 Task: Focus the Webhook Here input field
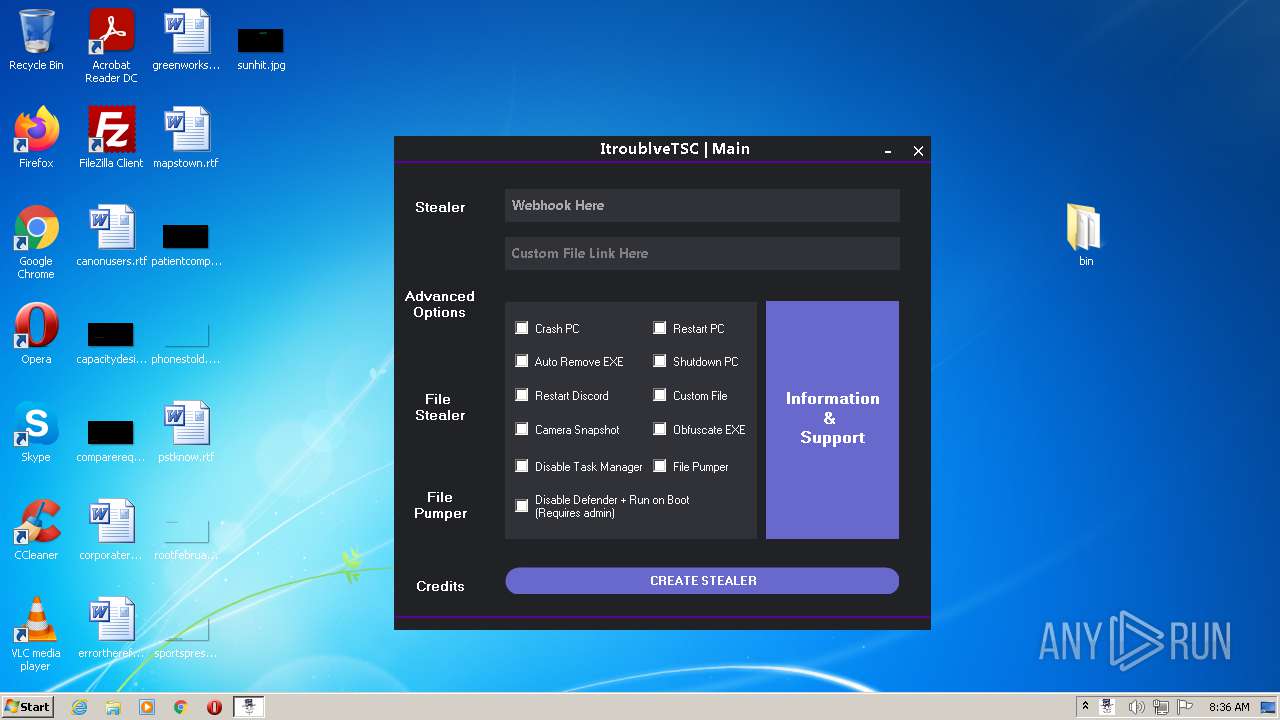[702, 205]
